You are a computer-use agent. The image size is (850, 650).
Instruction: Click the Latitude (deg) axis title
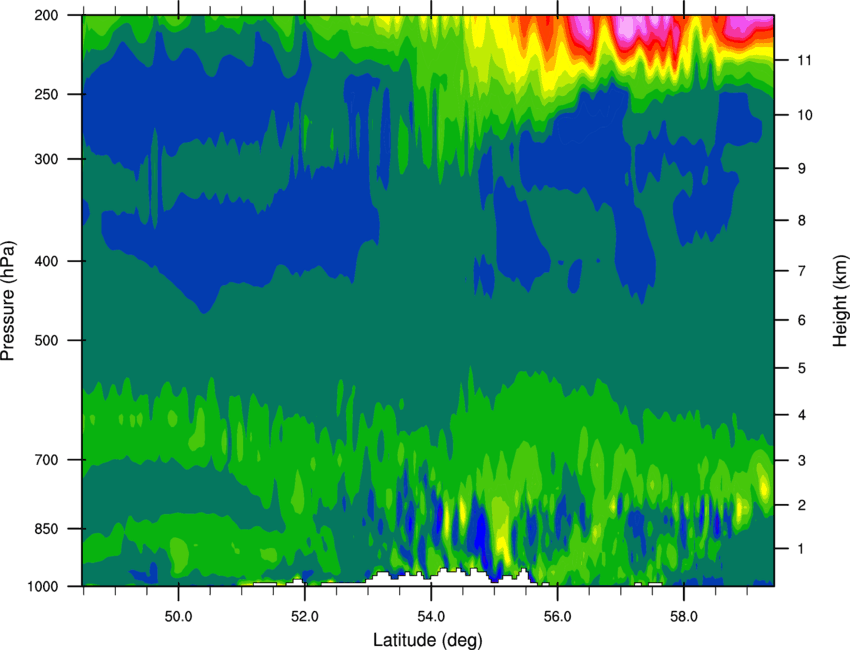[428, 640]
